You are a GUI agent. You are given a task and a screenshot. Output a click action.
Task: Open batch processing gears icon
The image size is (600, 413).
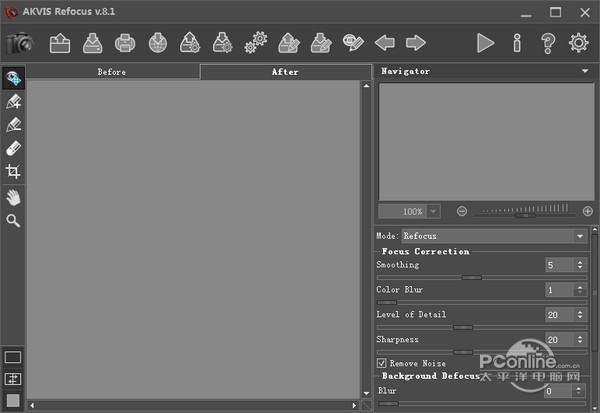click(x=256, y=43)
